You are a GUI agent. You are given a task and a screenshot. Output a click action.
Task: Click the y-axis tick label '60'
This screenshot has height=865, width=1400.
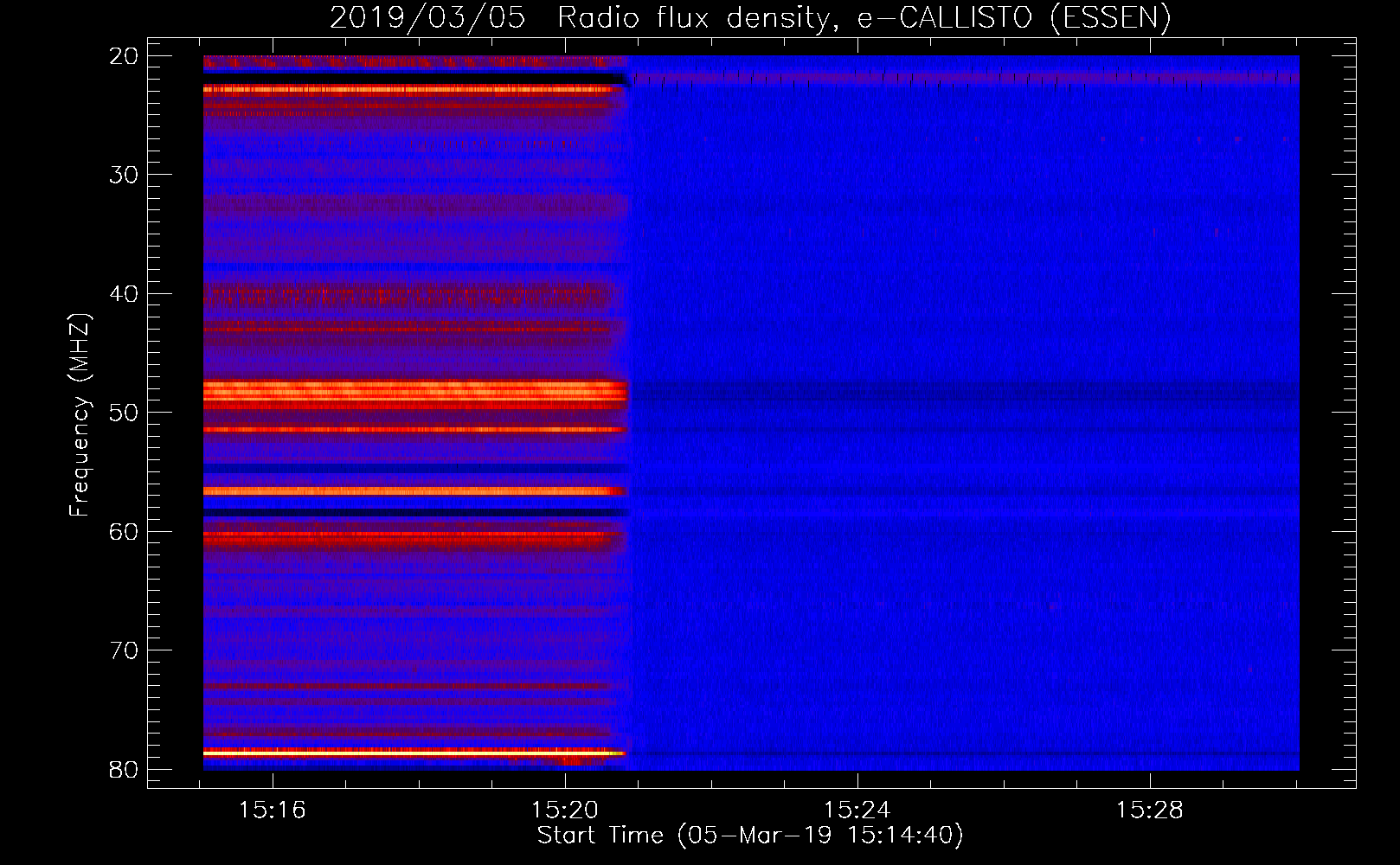tap(124, 532)
